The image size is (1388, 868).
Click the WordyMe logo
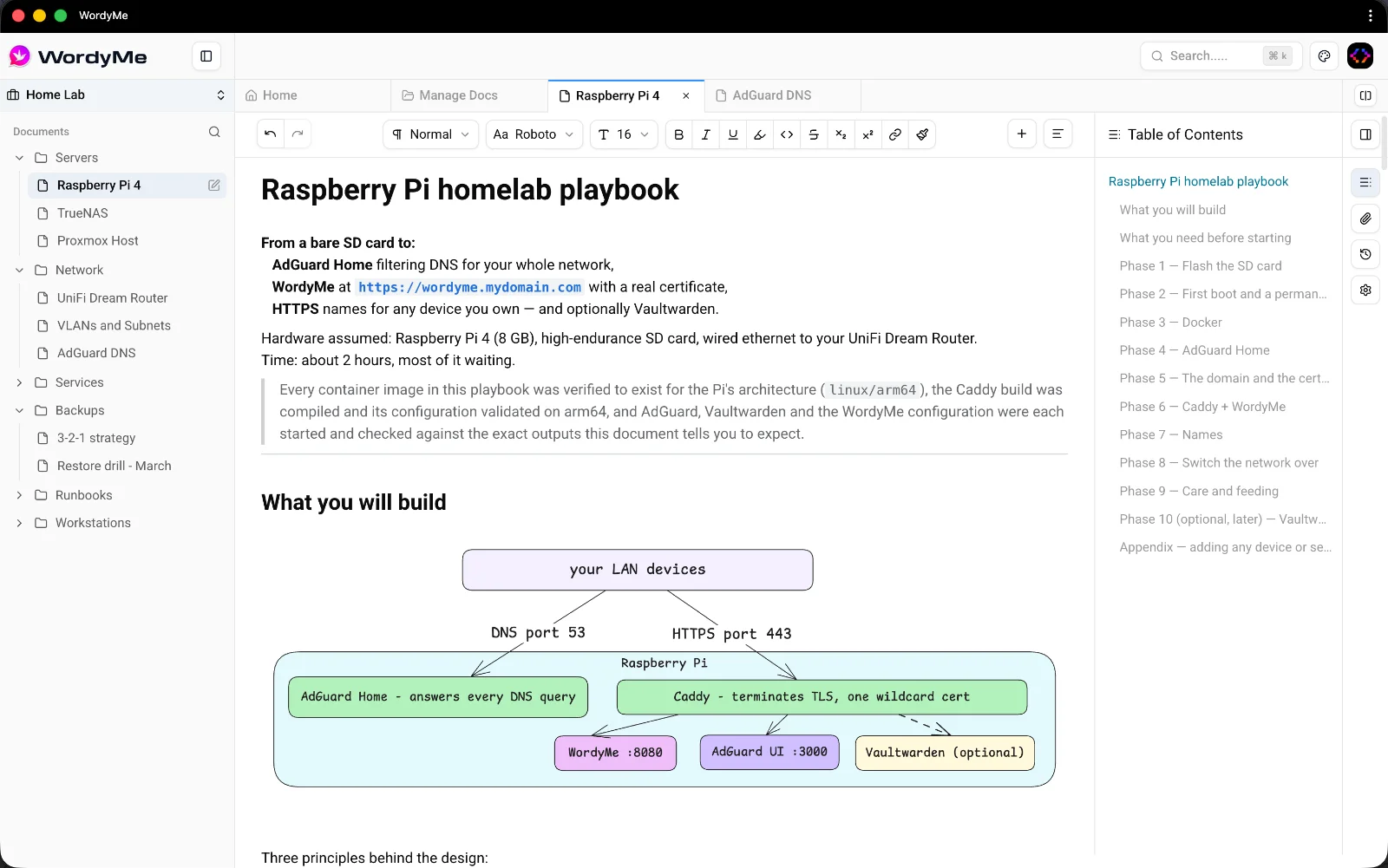[78, 57]
